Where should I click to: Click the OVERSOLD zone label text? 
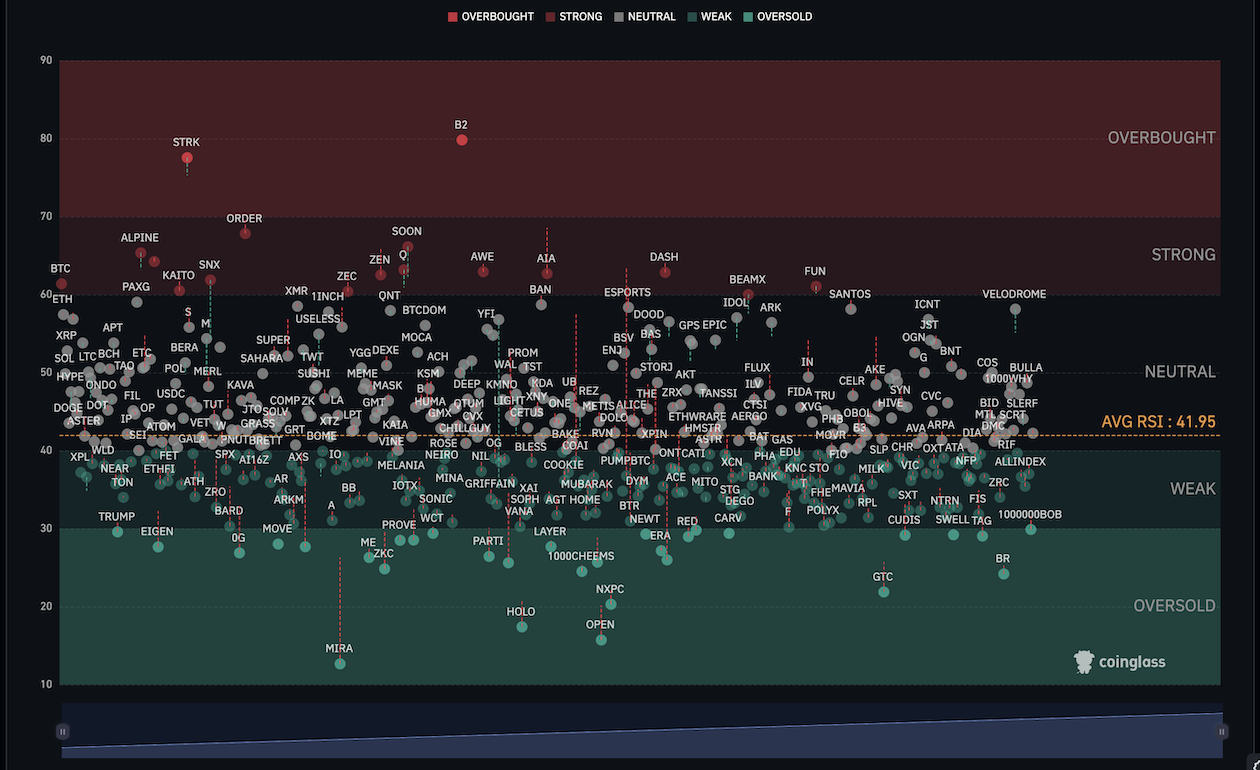[1173, 605]
